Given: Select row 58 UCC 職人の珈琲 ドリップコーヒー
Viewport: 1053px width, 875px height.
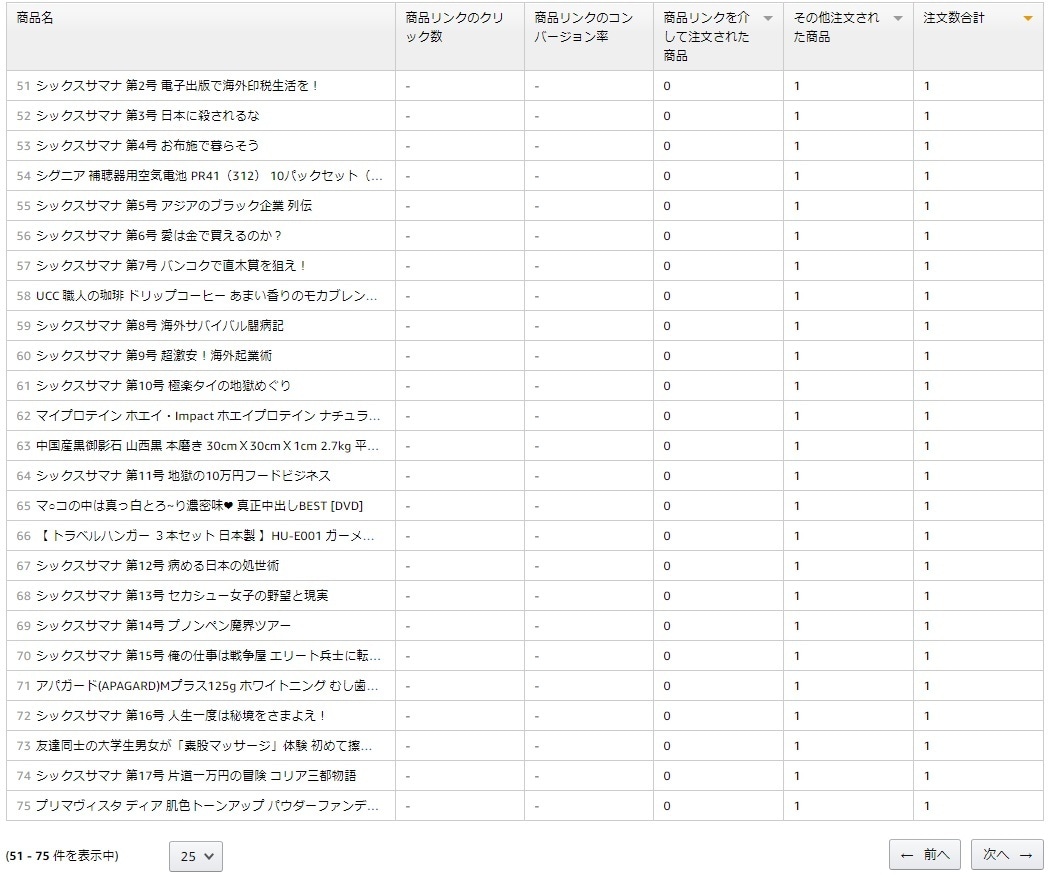Looking at the screenshot, I should 524,295.
